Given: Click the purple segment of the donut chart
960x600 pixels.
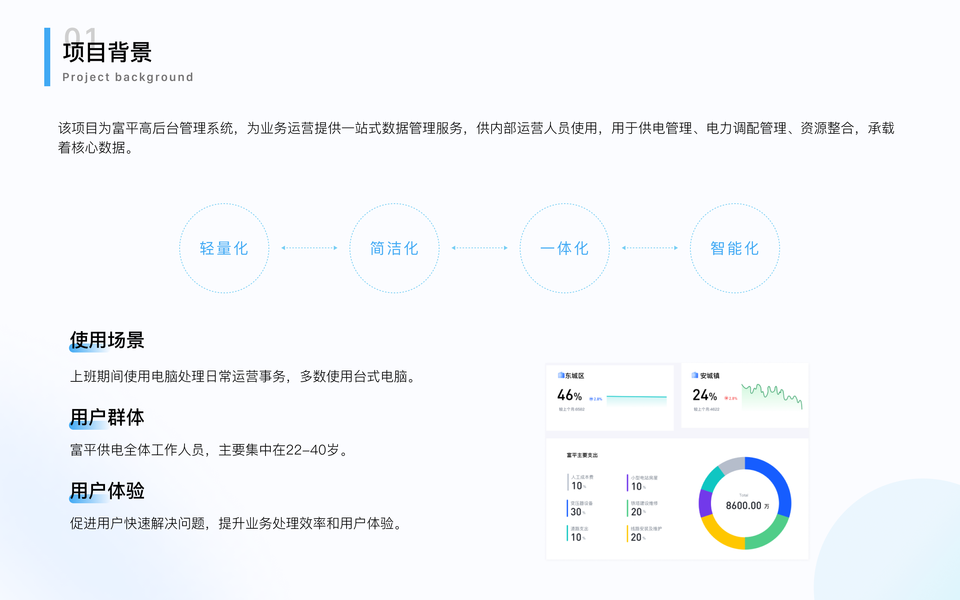Looking at the screenshot, I should point(705,504).
